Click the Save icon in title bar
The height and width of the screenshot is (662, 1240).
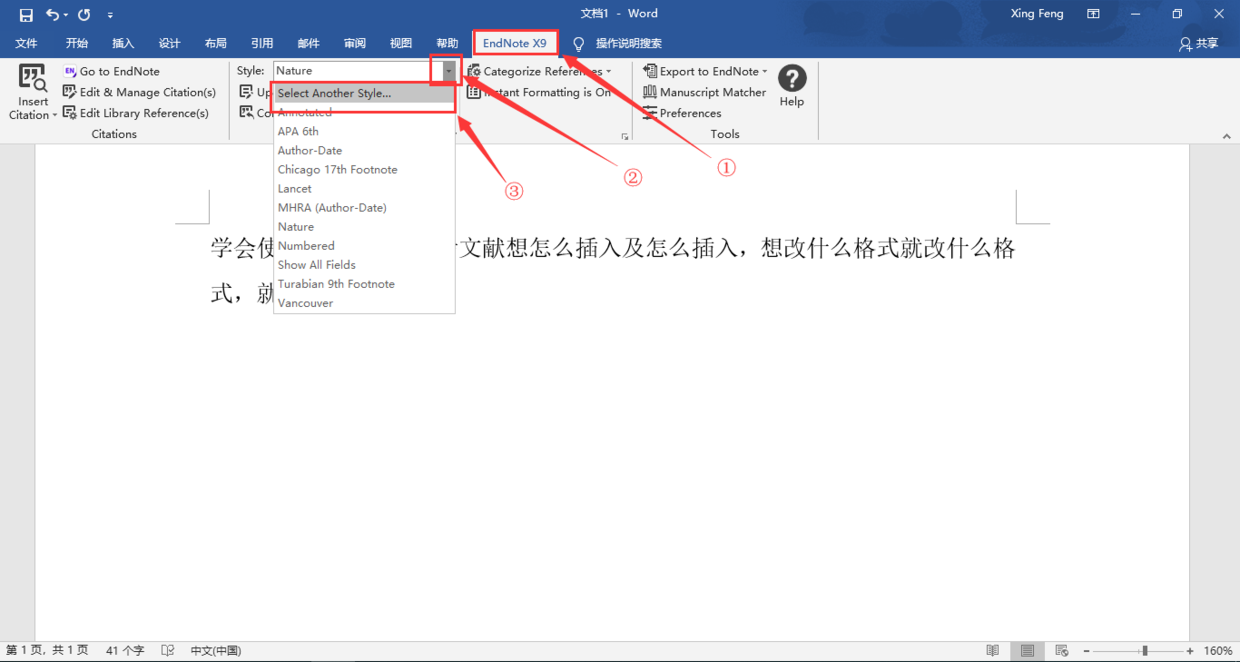[26, 15]
